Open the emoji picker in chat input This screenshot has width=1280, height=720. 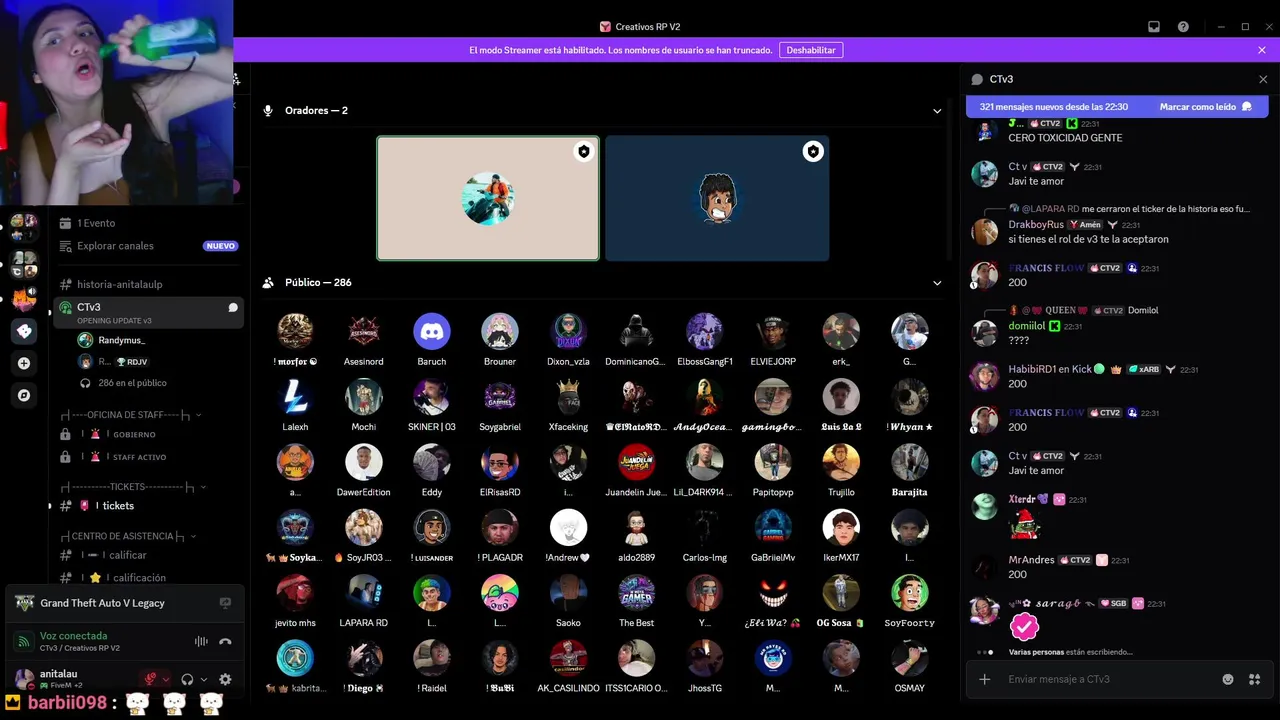click(x=1228, y=679)
